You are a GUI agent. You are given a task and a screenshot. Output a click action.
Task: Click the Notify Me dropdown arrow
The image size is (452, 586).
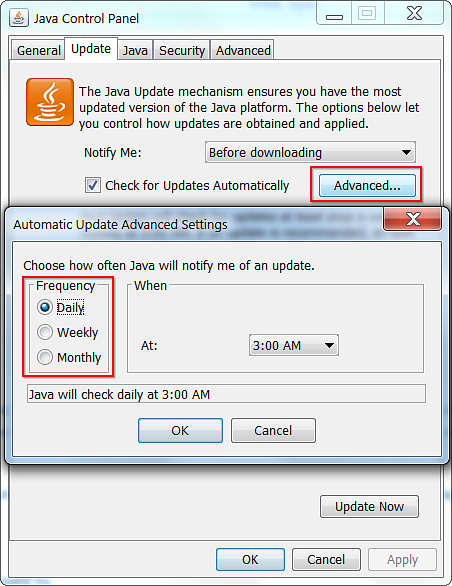click(406, 152)
